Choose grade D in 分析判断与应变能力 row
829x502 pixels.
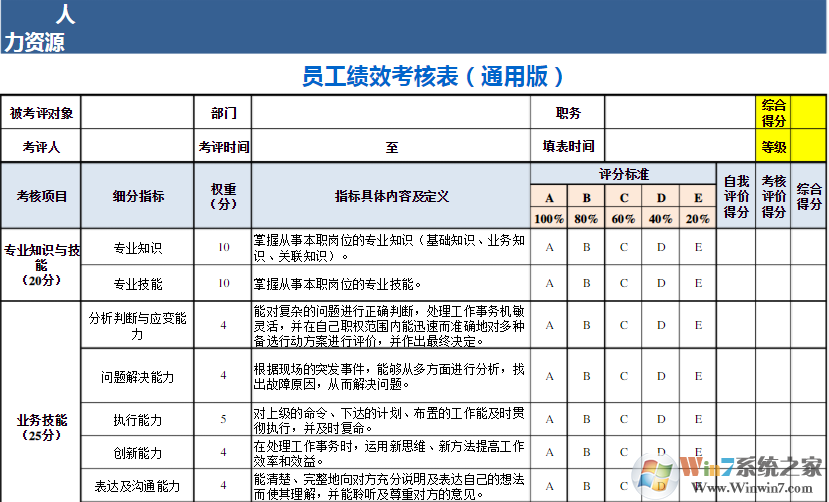(x=661, y=326)
